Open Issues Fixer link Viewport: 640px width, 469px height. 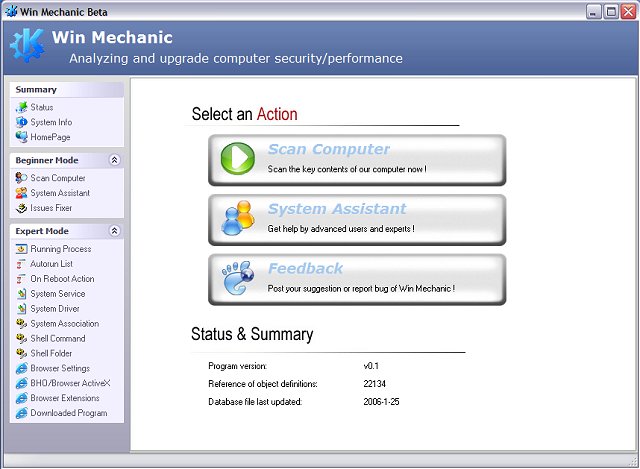tap(51, 208)
